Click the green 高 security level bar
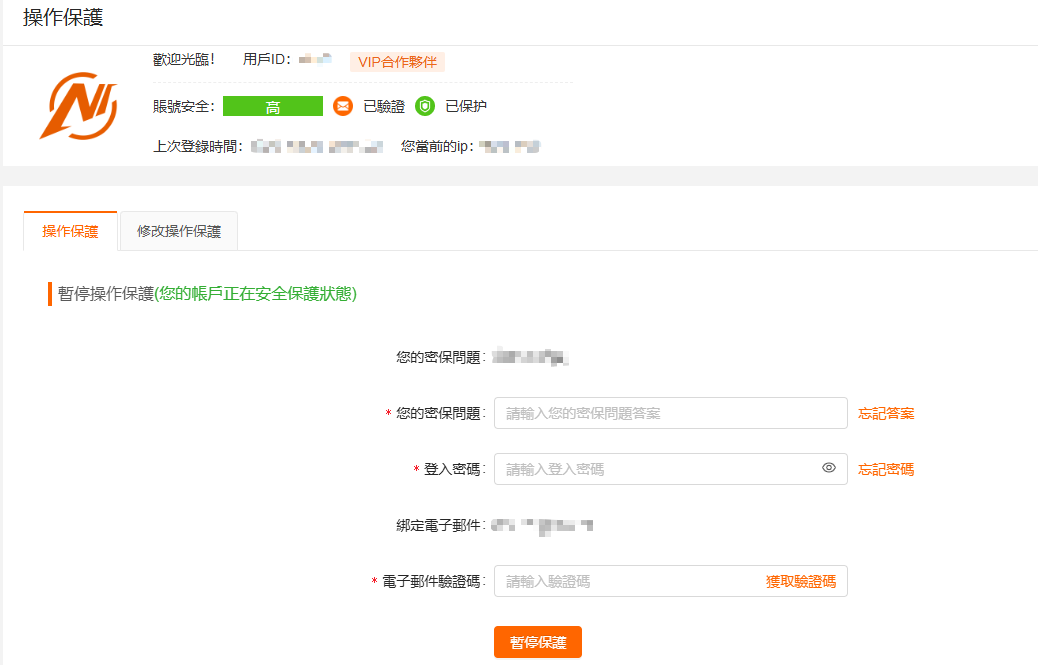 point(273,106)
